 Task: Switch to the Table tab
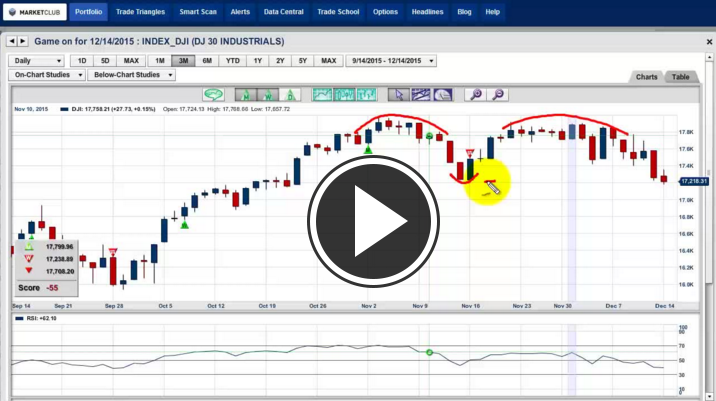coord(680,77)
